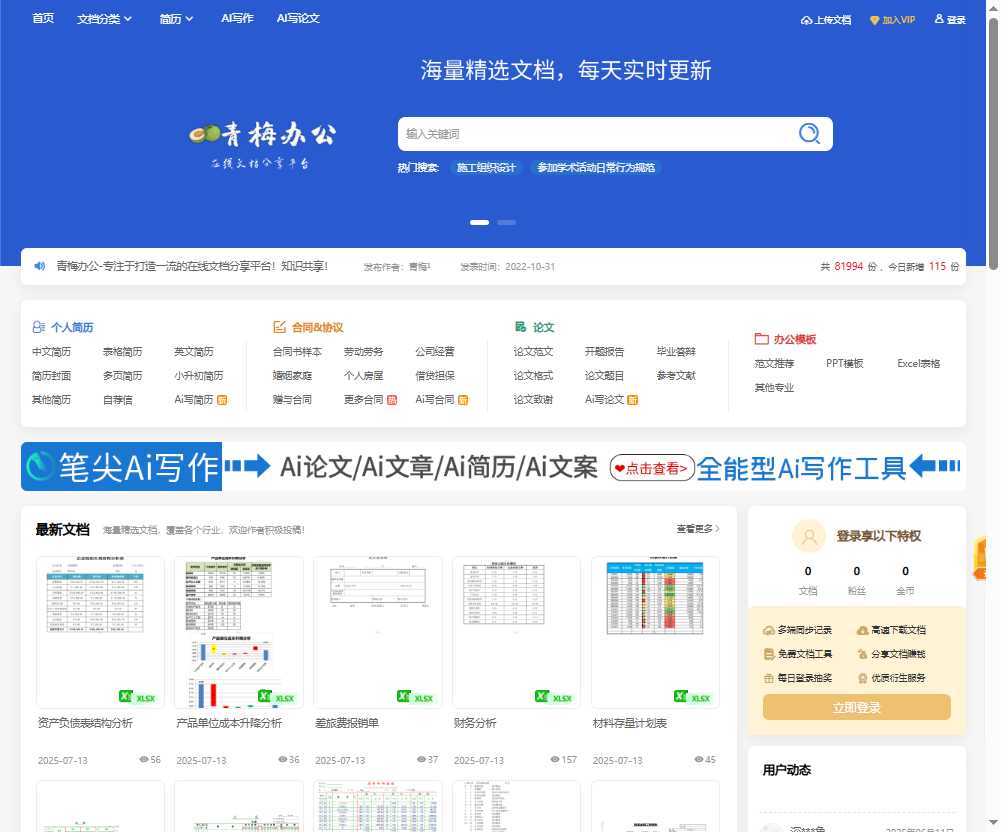Select the second carousel indicator dot
This screenshot has height=832, width=1001.
[x=506, y=223]
